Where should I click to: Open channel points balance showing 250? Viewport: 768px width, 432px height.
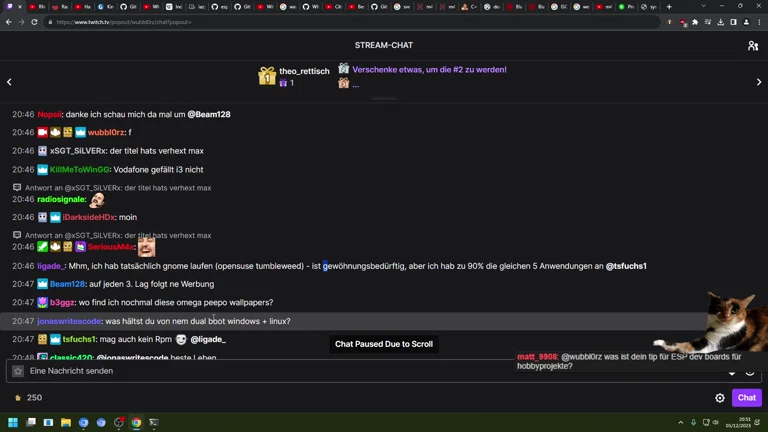tap(28, 398)
